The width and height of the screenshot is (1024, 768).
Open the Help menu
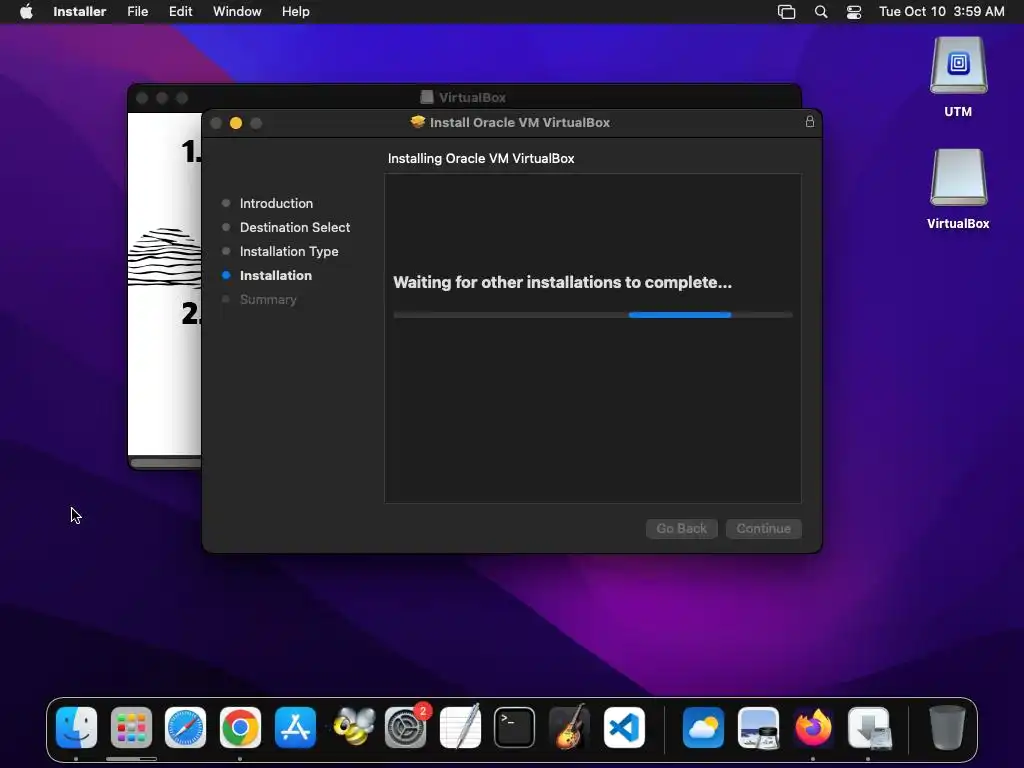coord(295,12)
